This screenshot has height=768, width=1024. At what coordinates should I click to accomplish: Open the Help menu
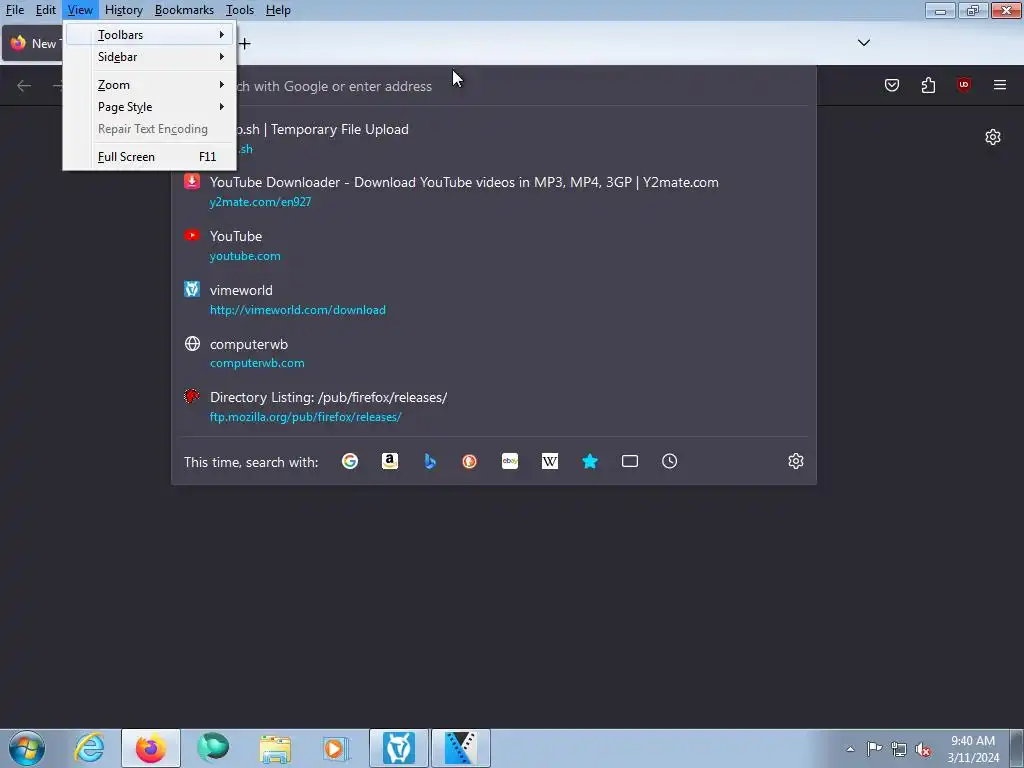click(278, 10)
